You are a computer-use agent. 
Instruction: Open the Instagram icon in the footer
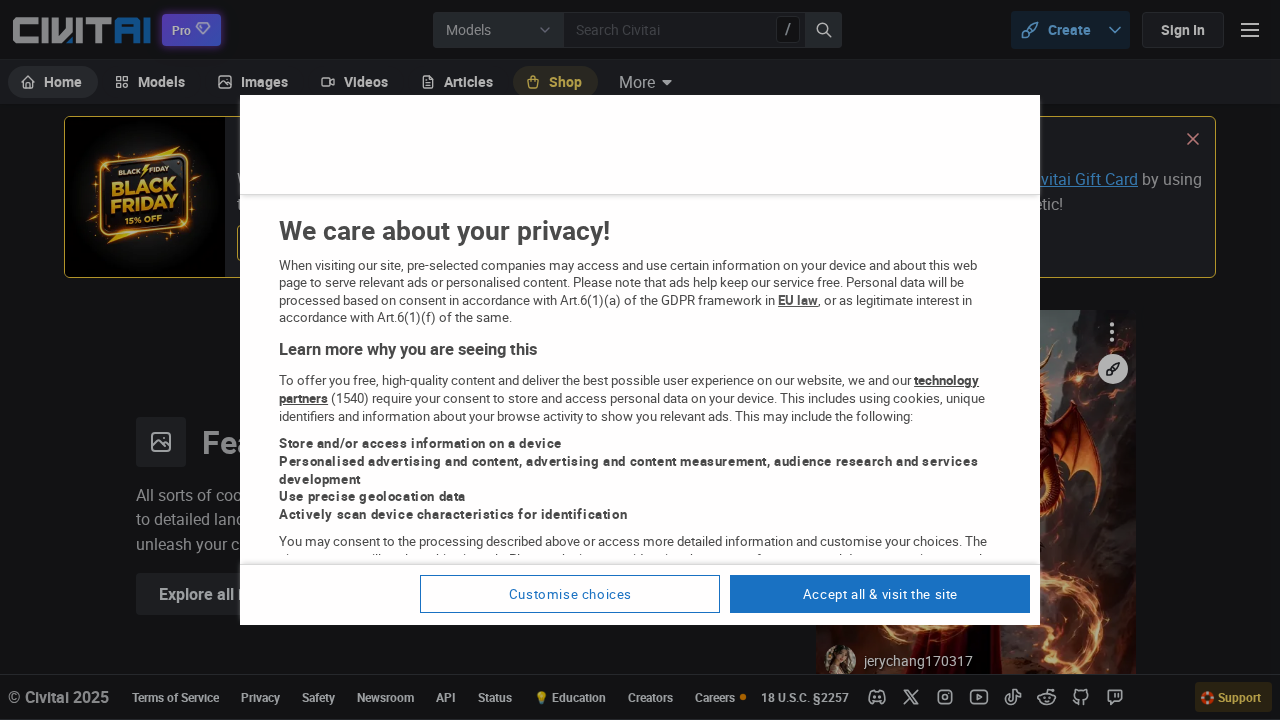(x=944, y=697)
